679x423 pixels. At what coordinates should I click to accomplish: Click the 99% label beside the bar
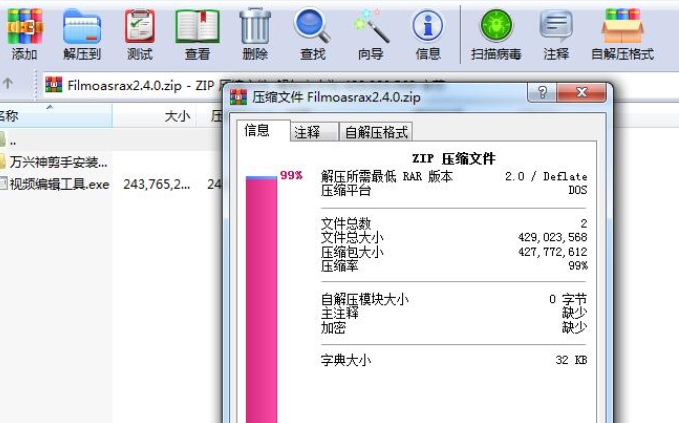pos(291,175)
